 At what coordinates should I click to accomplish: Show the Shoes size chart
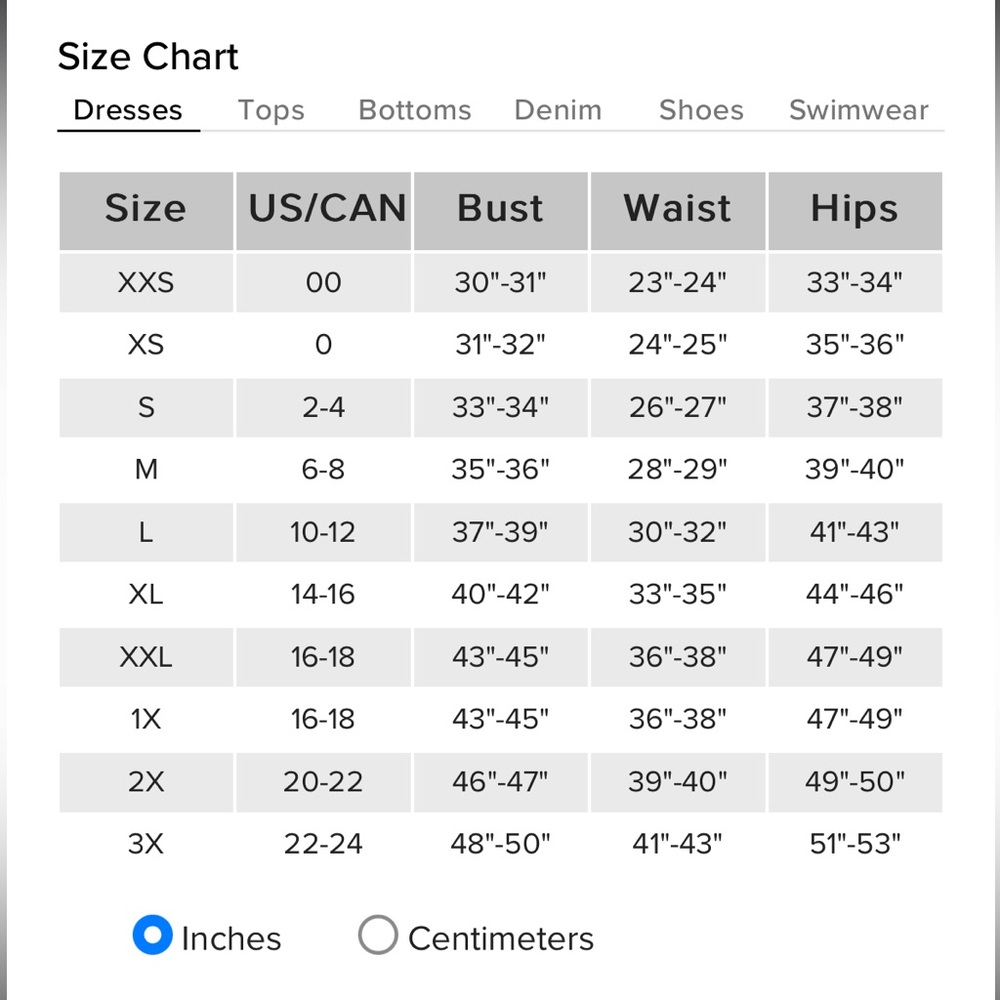coord(701,110)
